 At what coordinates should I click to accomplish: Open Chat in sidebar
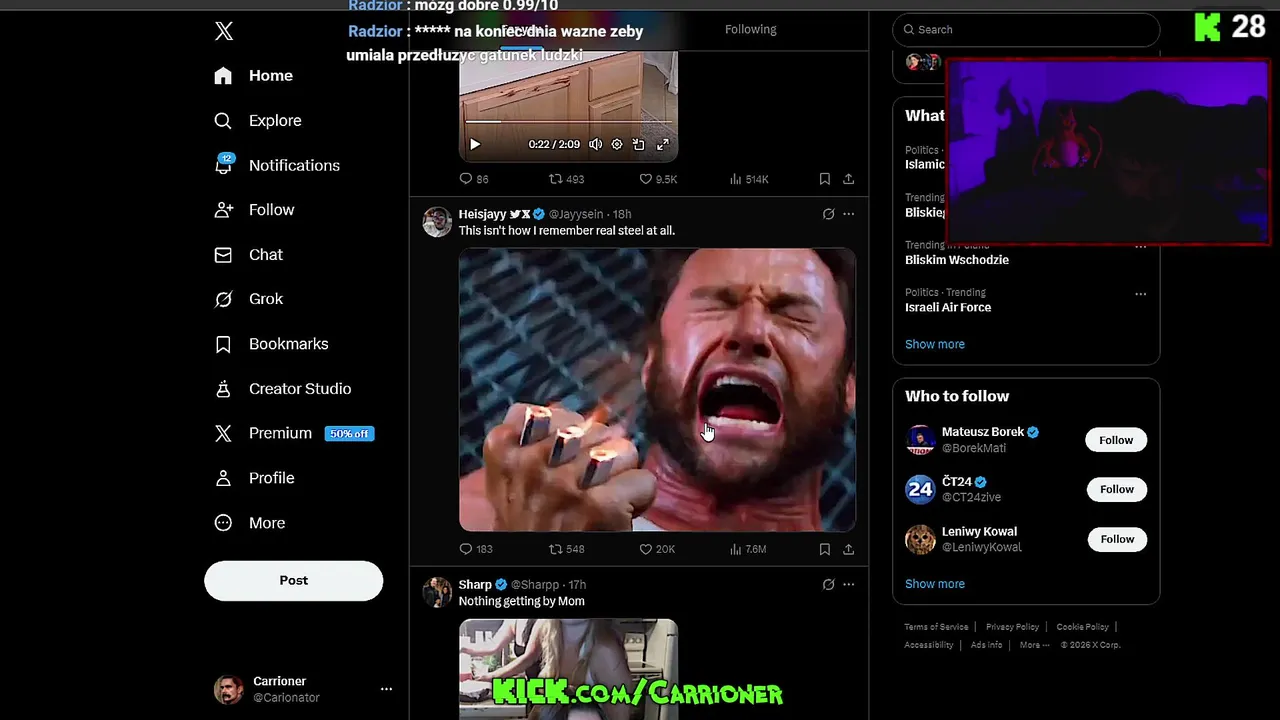coord(249,255)
